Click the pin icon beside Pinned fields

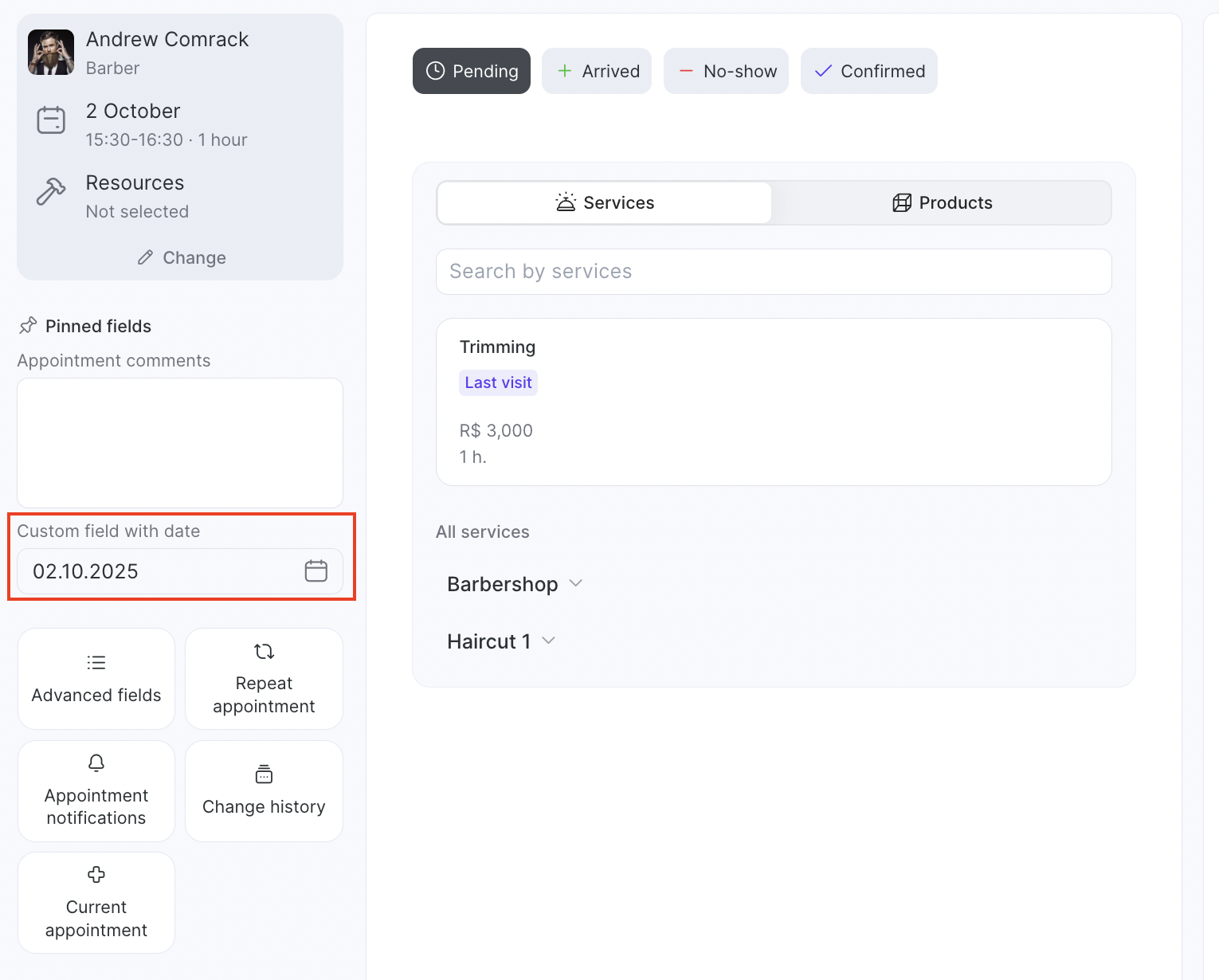coord(28,326)
